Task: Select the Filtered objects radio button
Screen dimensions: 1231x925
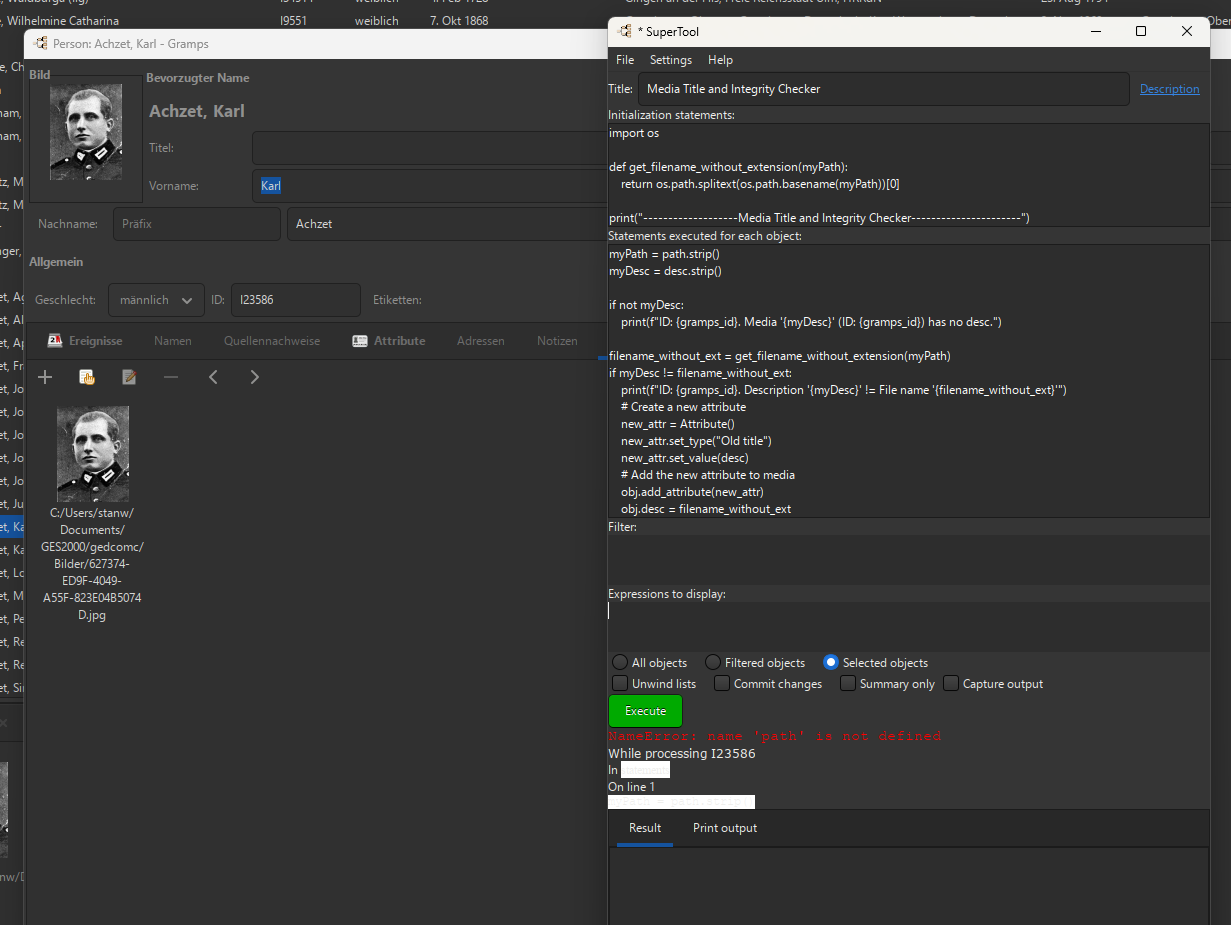Action: [713, 662]
